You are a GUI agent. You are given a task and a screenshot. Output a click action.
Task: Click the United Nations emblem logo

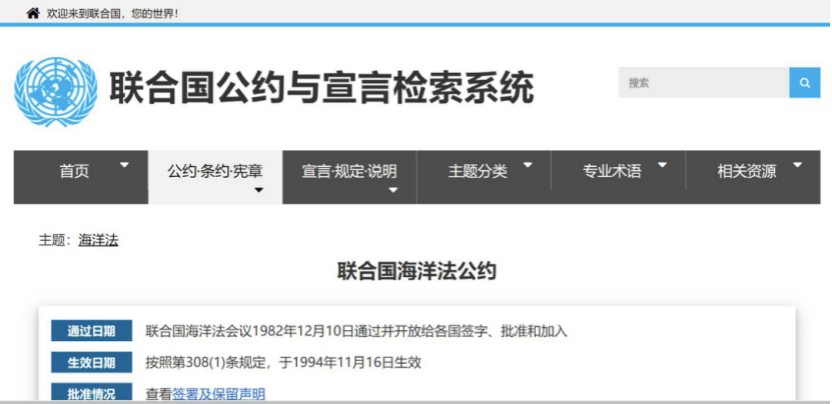point(56,91)
